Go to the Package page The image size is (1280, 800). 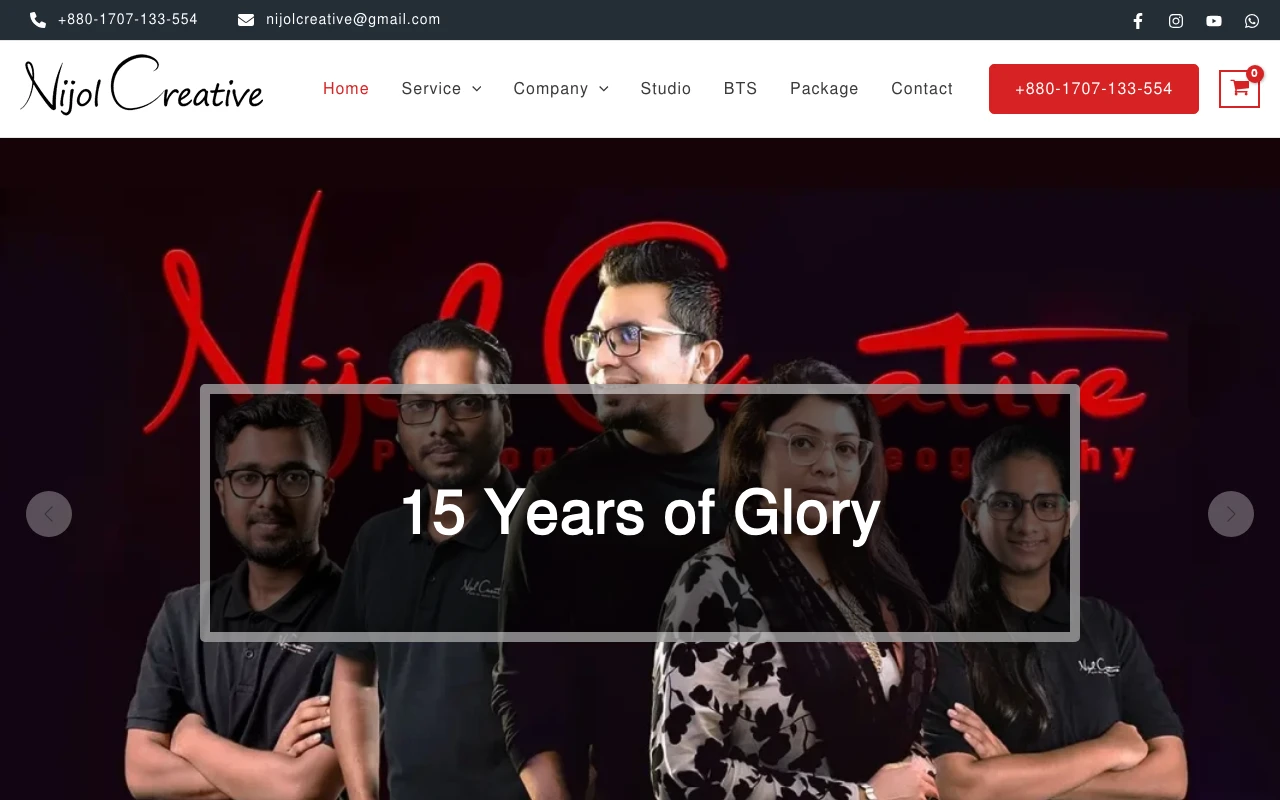pos(824,89)
